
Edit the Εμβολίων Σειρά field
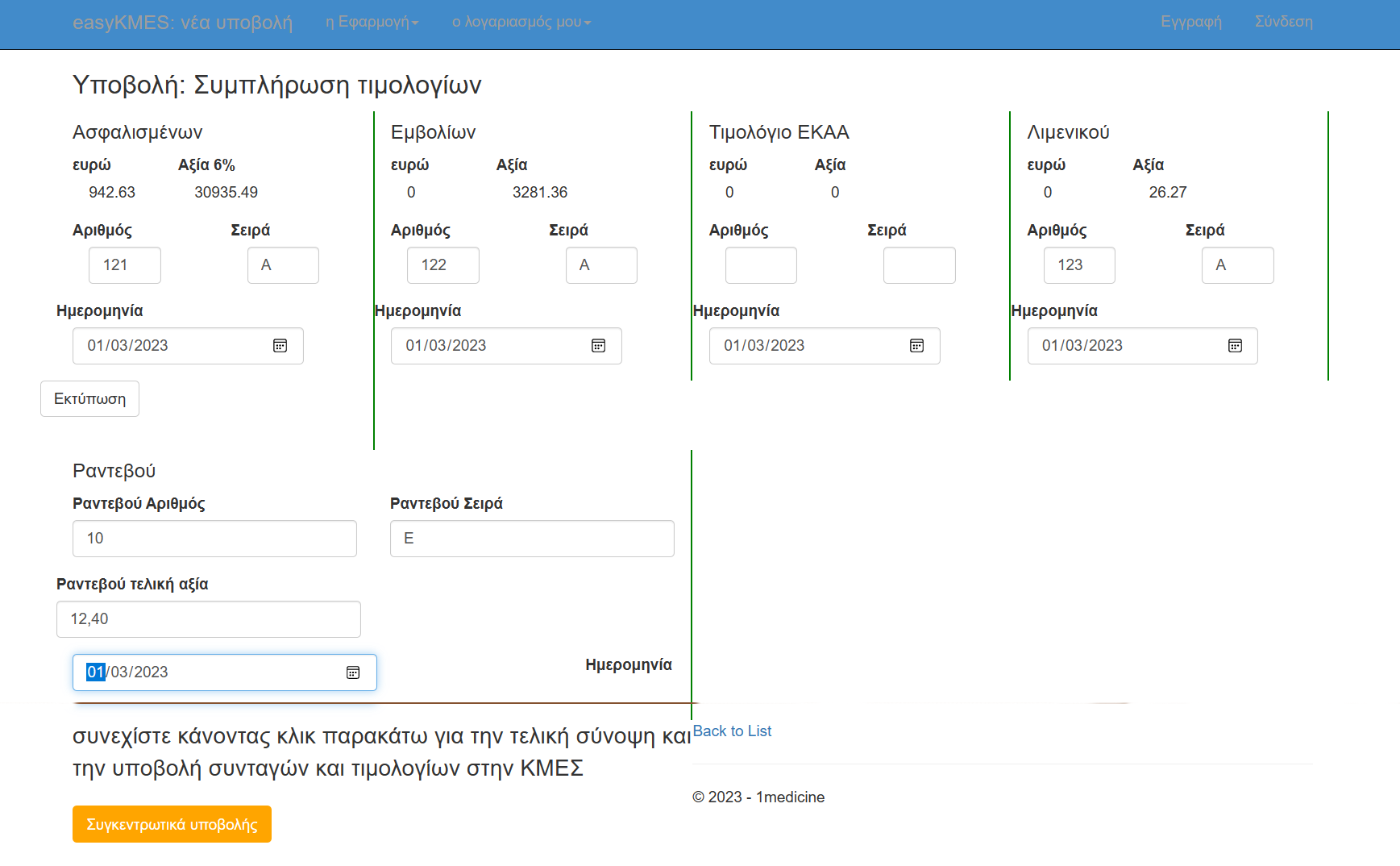click(x=601, y=265)
